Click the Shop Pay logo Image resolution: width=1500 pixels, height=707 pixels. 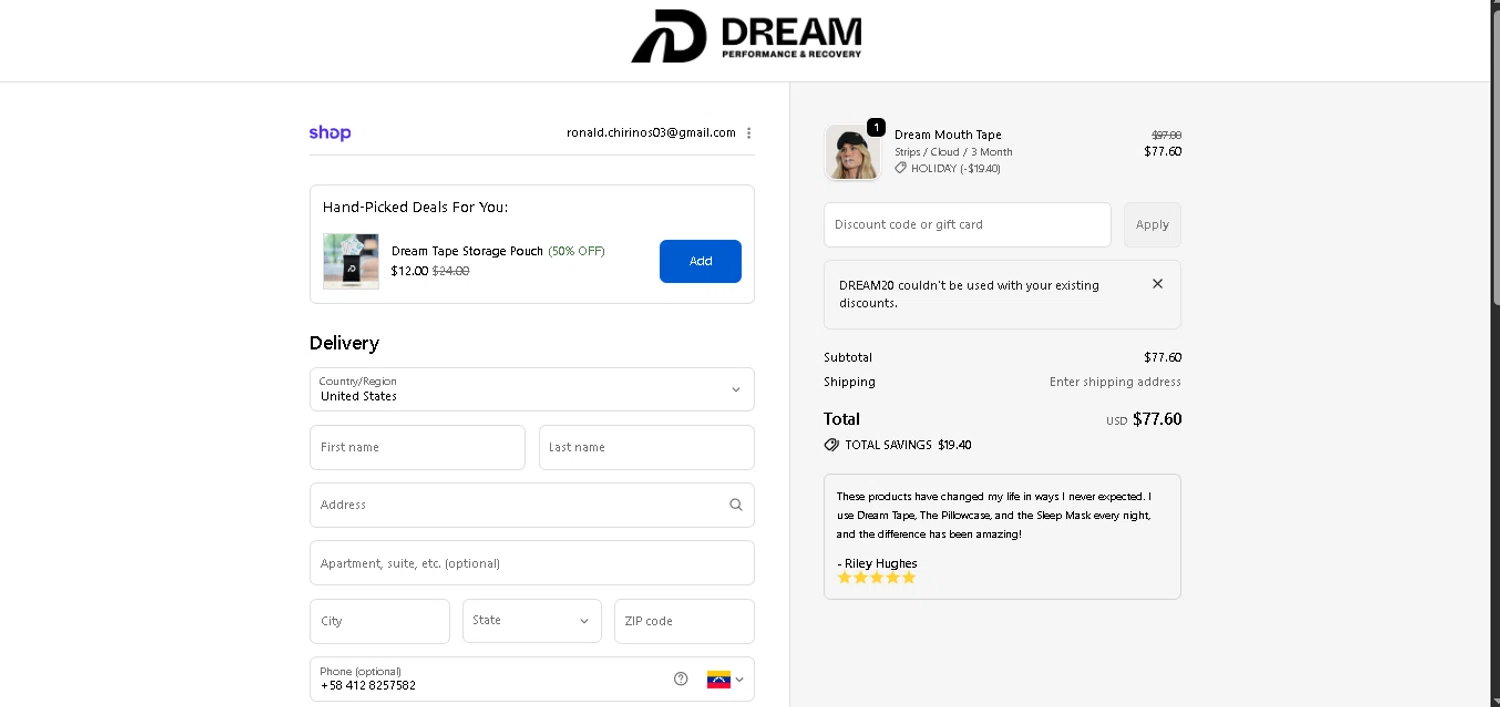pos(330,133)
